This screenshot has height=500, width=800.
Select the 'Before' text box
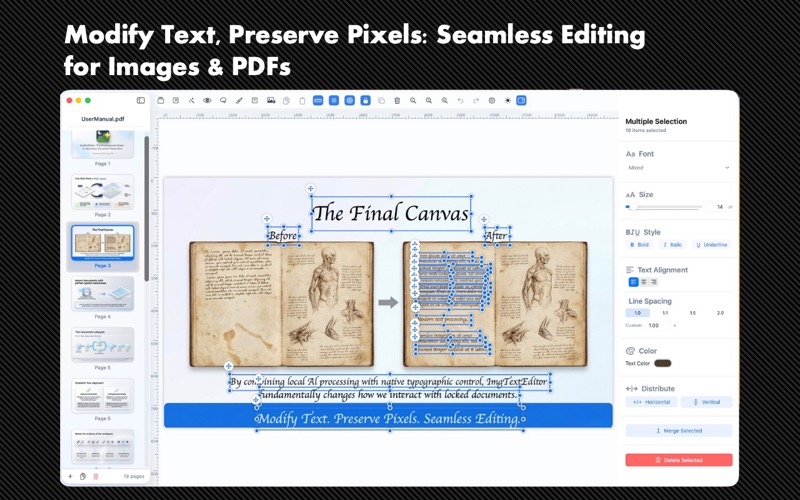pos(283,236)
